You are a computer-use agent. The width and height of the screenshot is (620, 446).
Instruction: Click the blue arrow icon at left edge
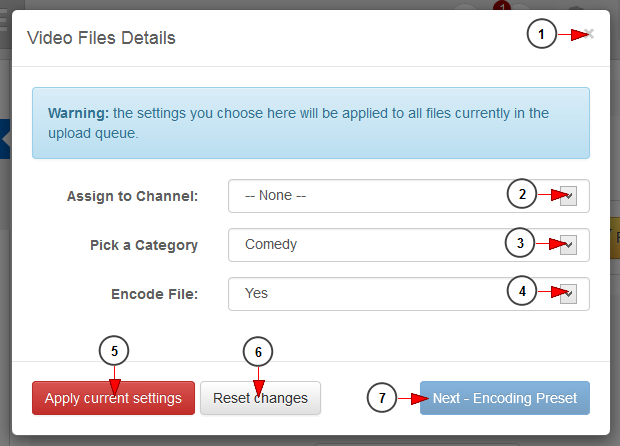point(5,139)
